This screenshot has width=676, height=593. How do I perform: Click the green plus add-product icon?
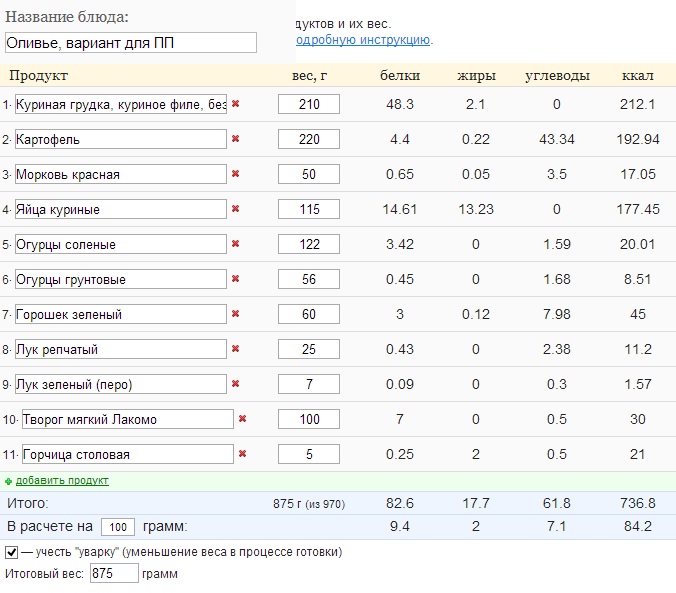8,481
